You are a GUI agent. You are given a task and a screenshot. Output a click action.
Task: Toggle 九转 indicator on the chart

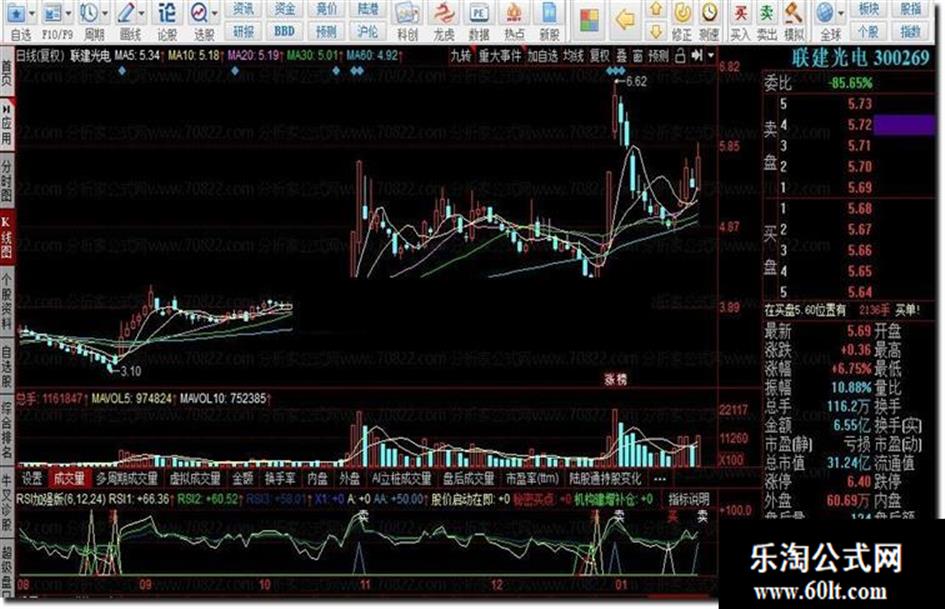pyautogui.click(x=460, y=56)
